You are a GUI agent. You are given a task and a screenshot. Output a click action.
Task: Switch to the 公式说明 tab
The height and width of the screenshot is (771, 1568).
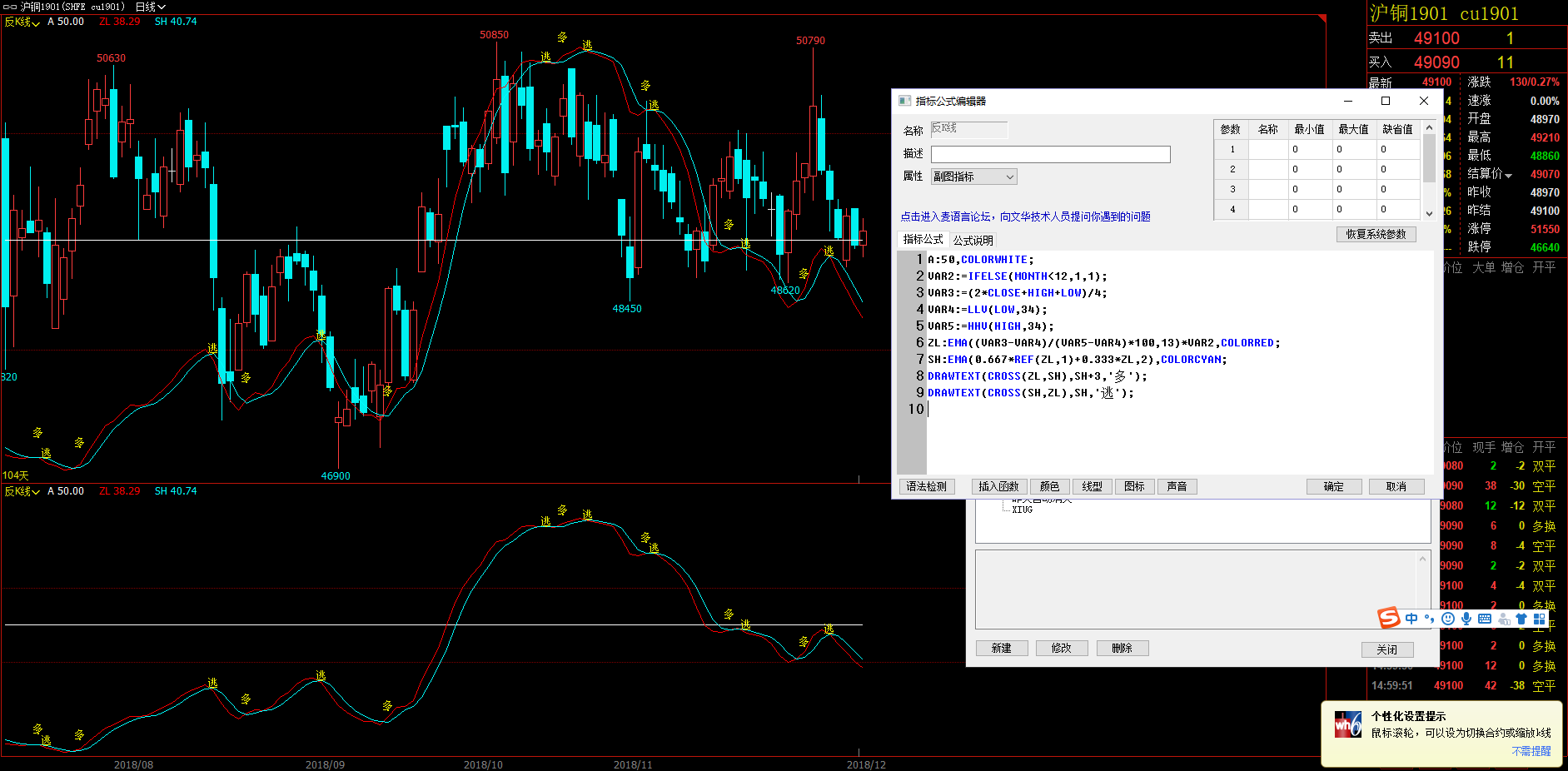[x=973, y=241]
